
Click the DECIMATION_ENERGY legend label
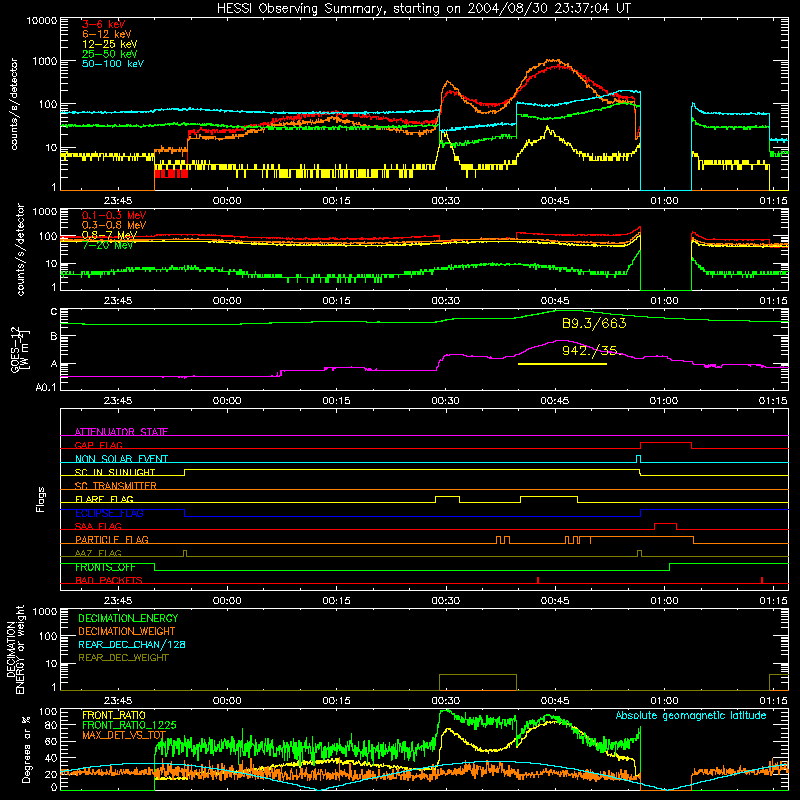click(128, 618)
